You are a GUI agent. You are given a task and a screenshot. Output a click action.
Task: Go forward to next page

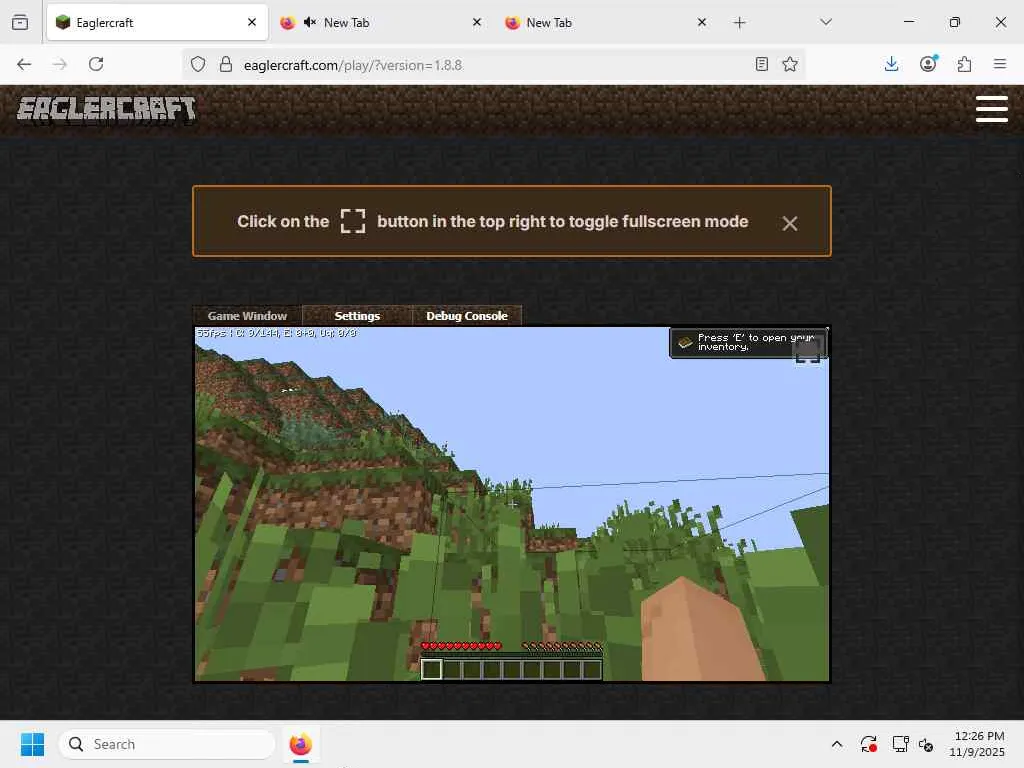coord(60,64)
